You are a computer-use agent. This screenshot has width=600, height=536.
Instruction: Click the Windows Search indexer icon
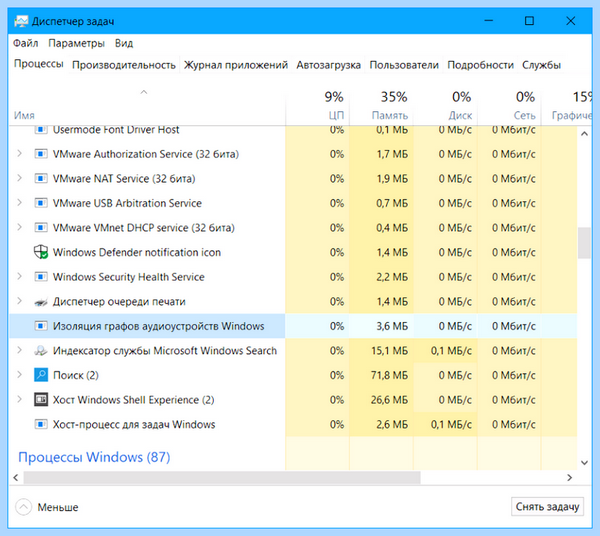(x=41, y=350)
